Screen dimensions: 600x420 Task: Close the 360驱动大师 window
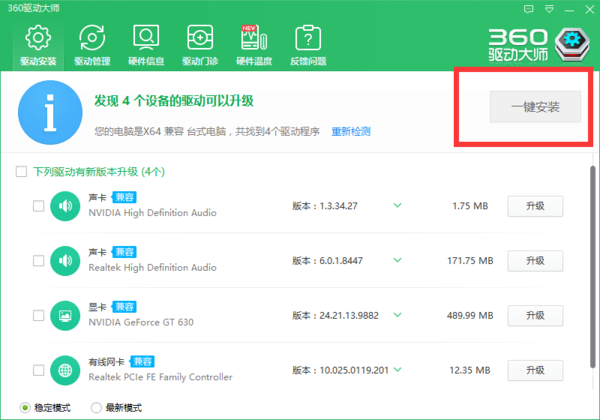click(x=590, y=10)
